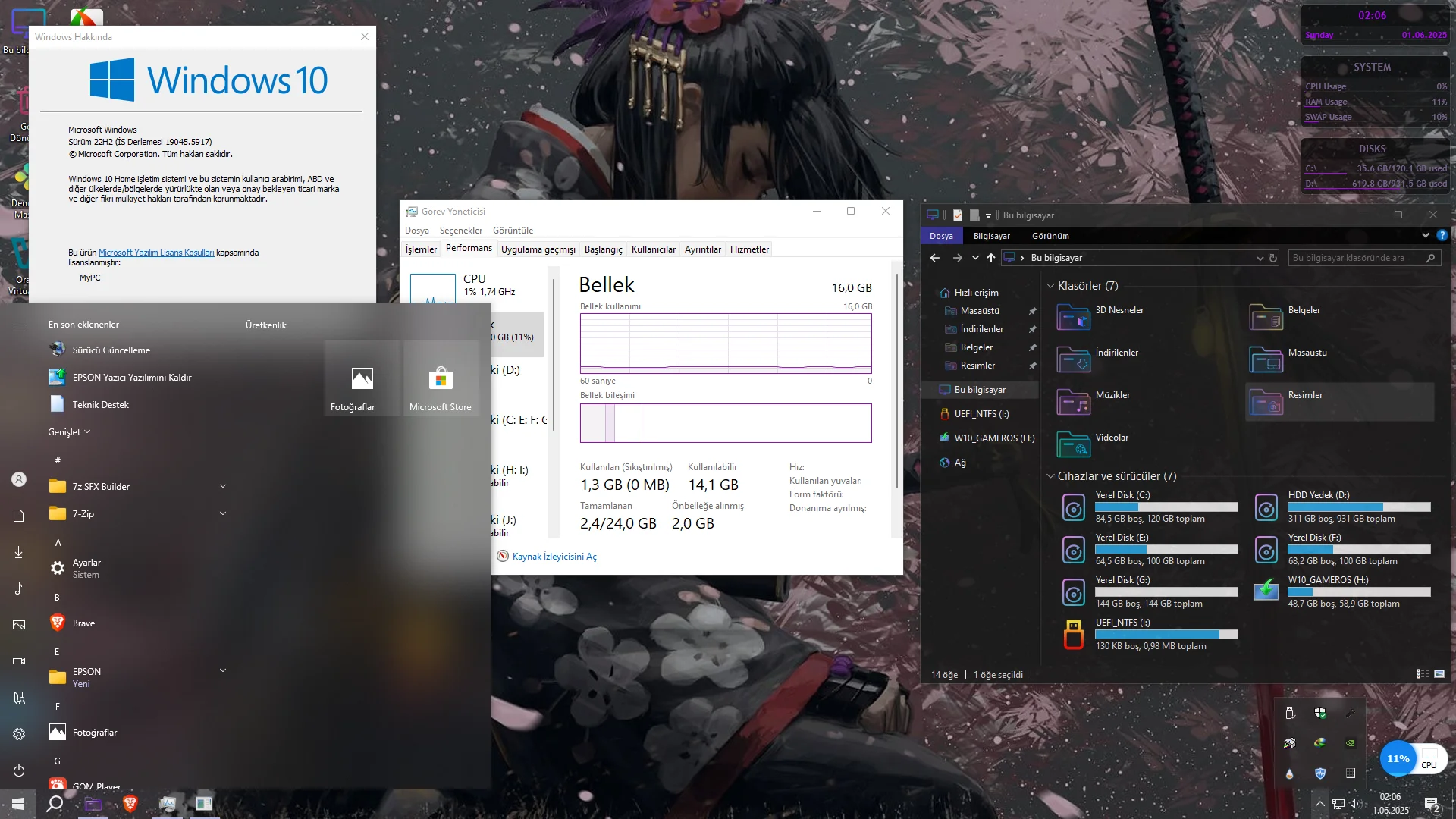The image size is (1456, 819).
Task: Open the Microsoft Store tile
Action: 441,378
